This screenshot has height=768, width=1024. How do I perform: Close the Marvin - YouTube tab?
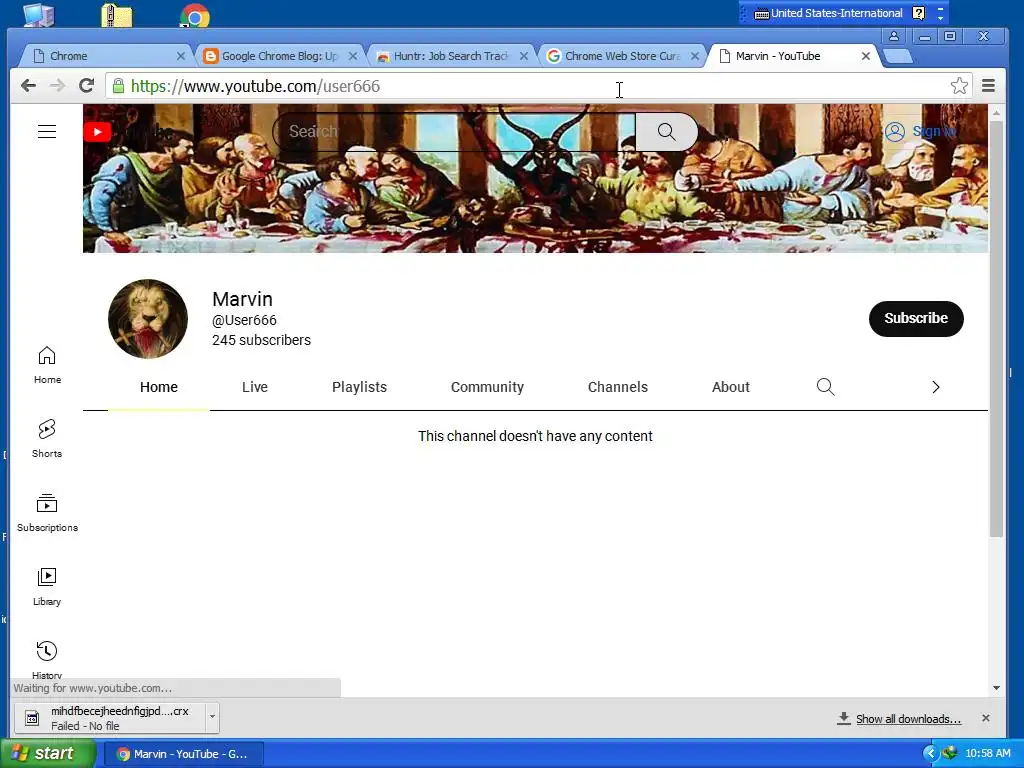pos(865,56)
